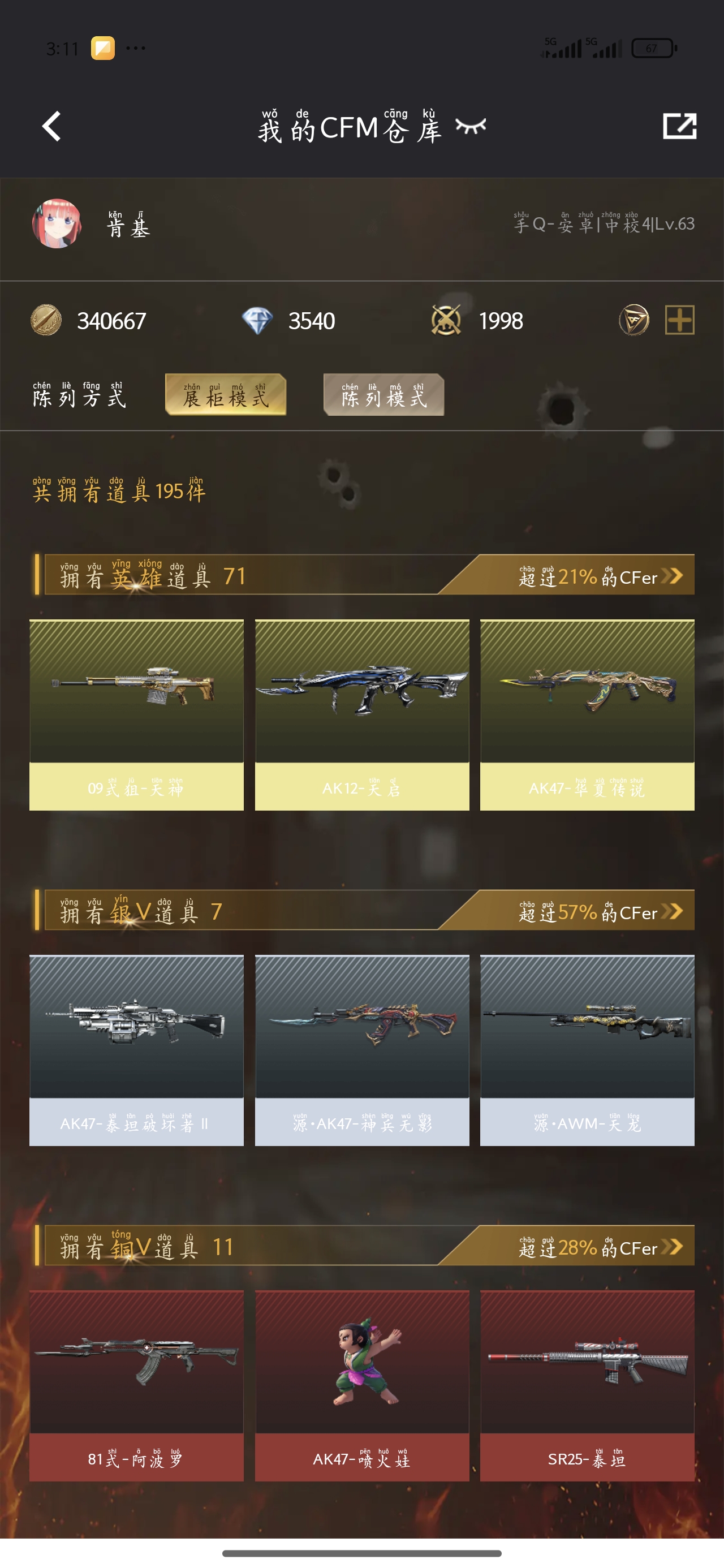
Task: Open the AK12-天启 weapon card
Action: (361, 714)
